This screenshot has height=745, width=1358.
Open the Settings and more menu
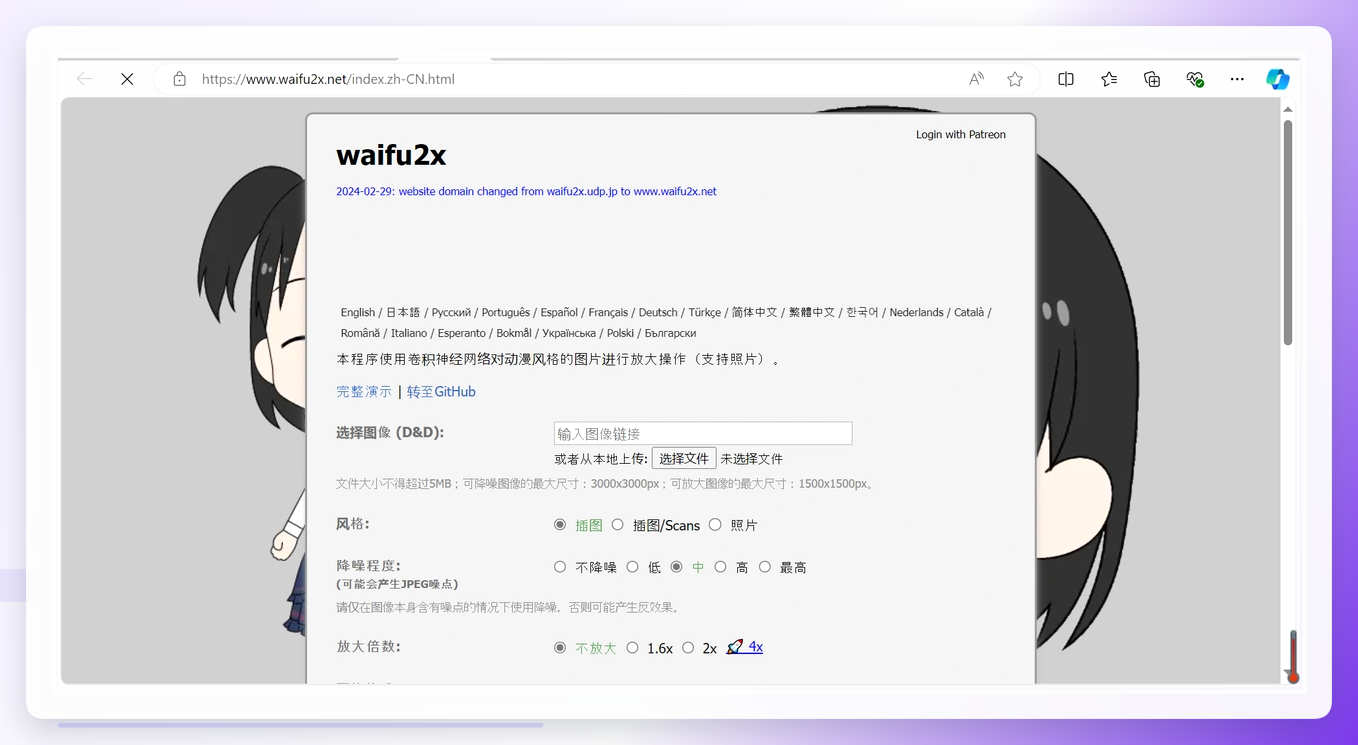1237,79
